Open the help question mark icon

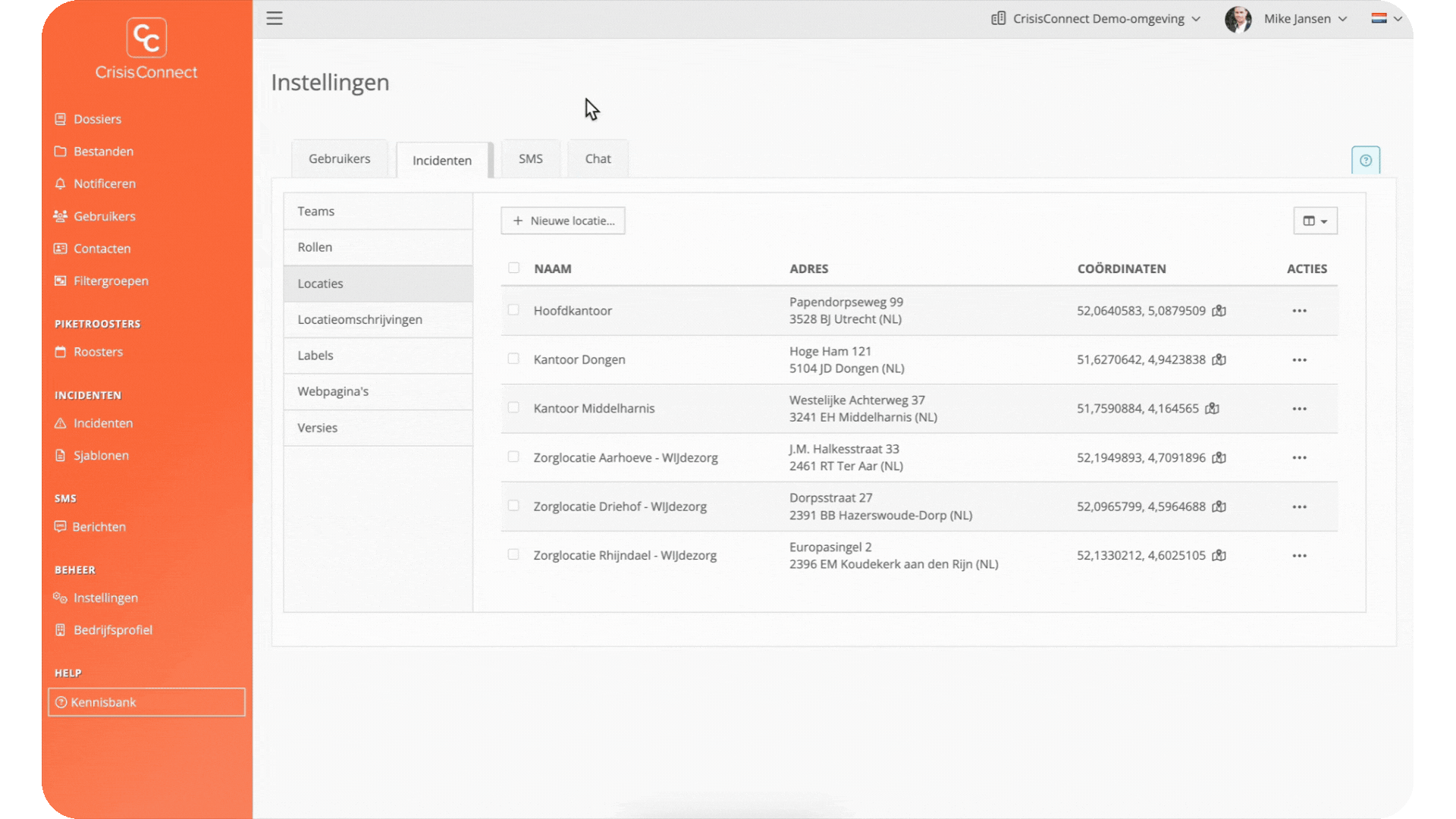coord(1365,160)
